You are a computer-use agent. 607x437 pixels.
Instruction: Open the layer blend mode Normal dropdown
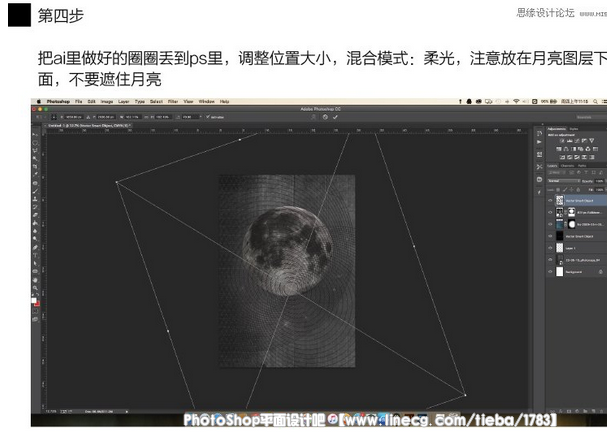tap(564, 181)
